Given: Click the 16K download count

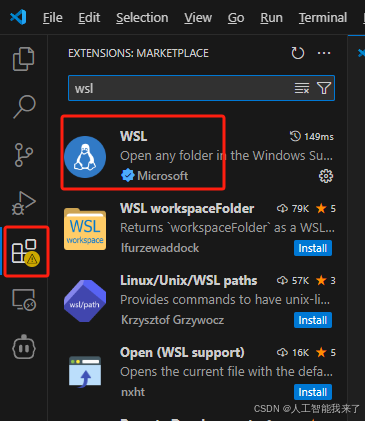Looking at the screenshot, I should pos(293,353).
